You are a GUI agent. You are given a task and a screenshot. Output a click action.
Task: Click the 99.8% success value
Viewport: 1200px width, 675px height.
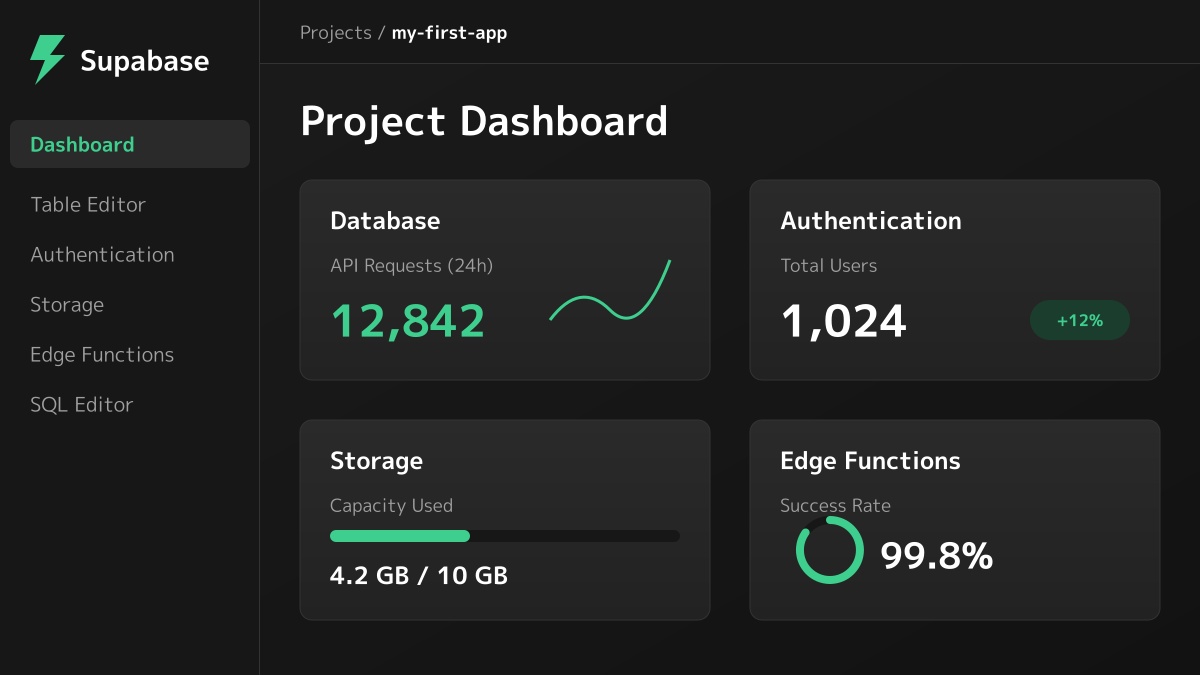point(937,556)
